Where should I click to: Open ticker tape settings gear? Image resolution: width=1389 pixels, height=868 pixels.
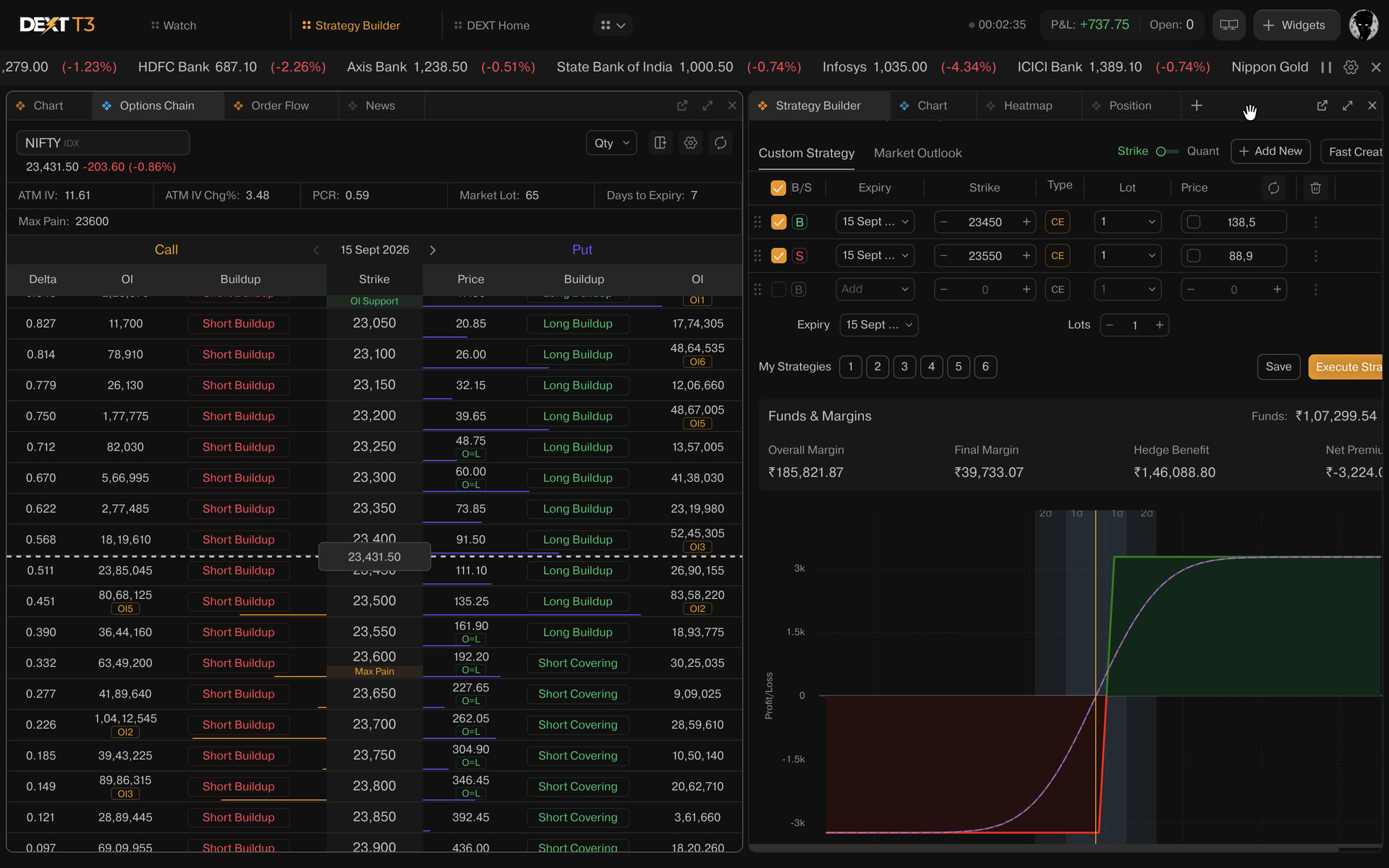point(1351,67)
